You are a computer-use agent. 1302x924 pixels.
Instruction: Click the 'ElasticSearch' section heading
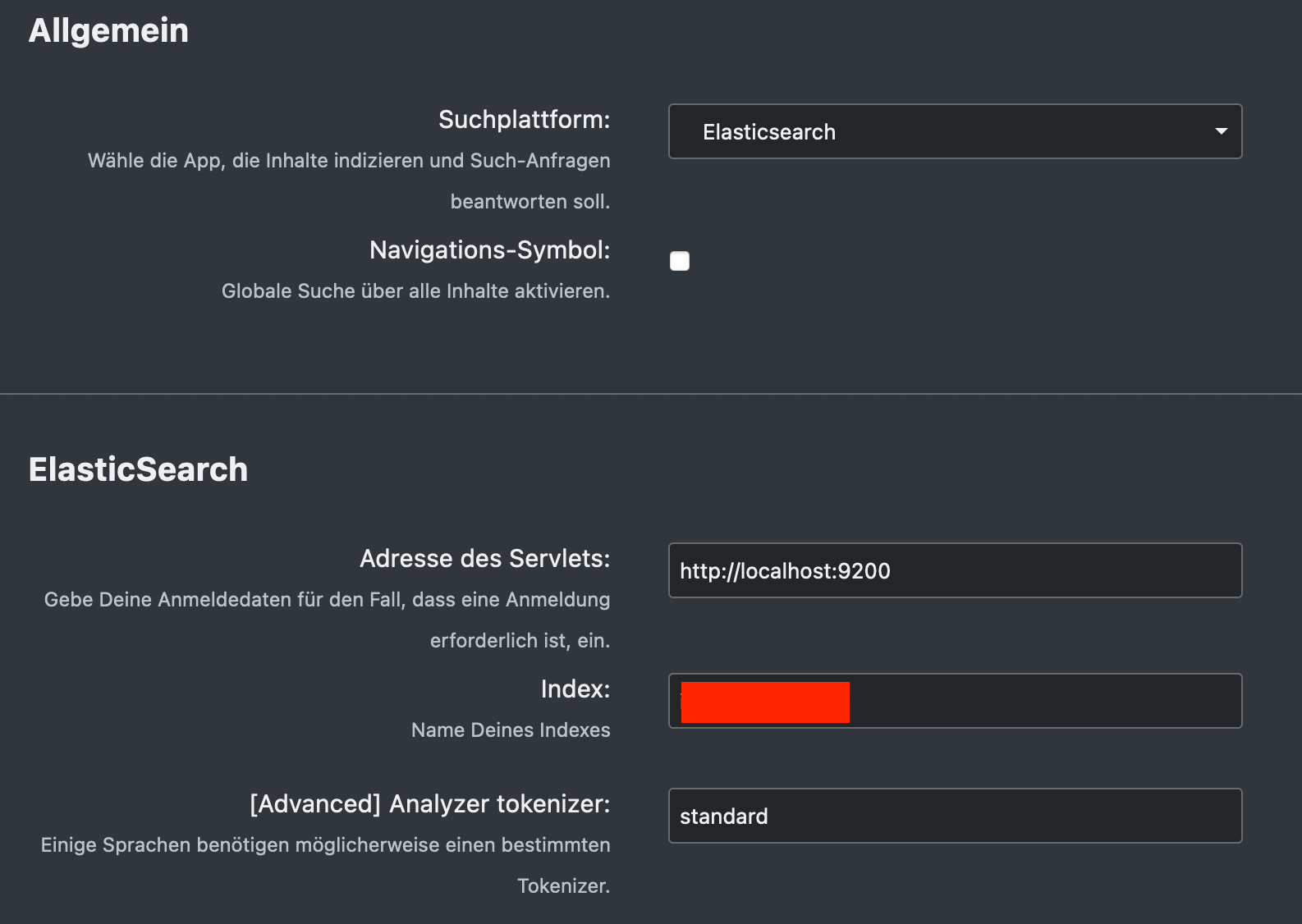[138, 470]
